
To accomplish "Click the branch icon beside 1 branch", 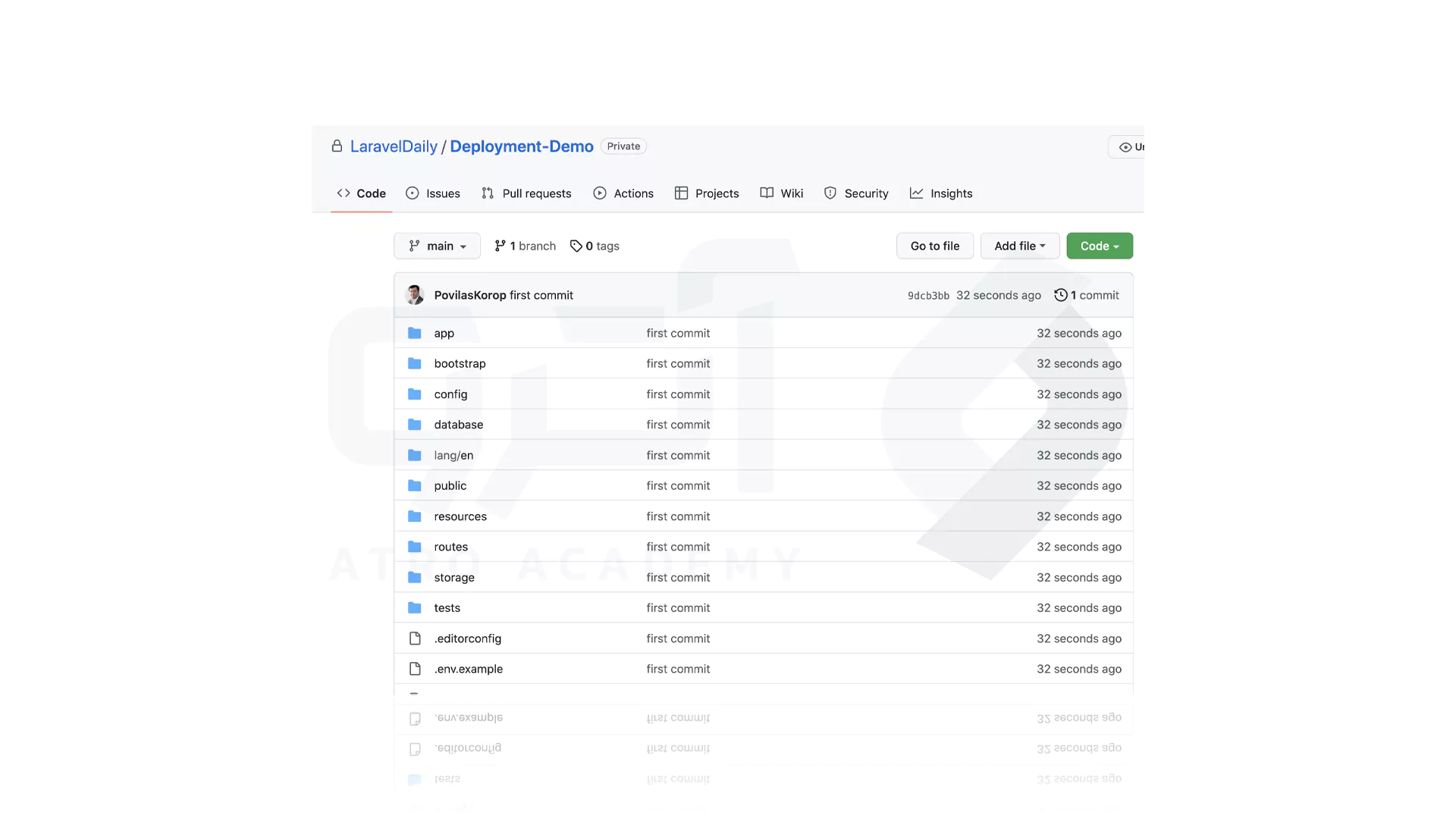I will (x=500, y=246).
